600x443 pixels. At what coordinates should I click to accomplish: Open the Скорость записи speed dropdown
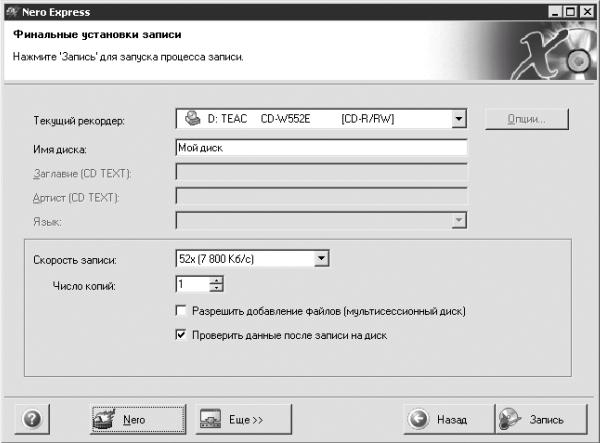[321, 259]
